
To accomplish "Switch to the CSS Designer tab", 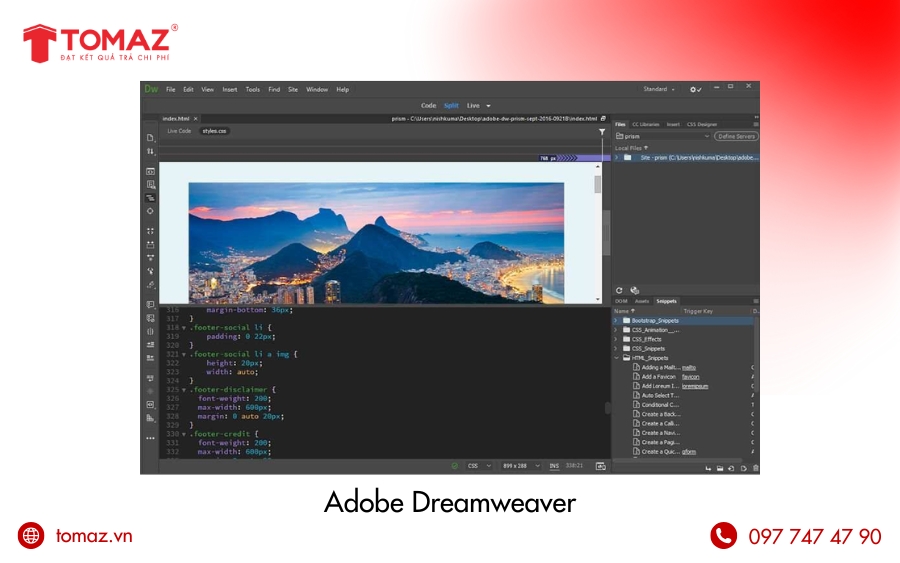I will (701, 124).
